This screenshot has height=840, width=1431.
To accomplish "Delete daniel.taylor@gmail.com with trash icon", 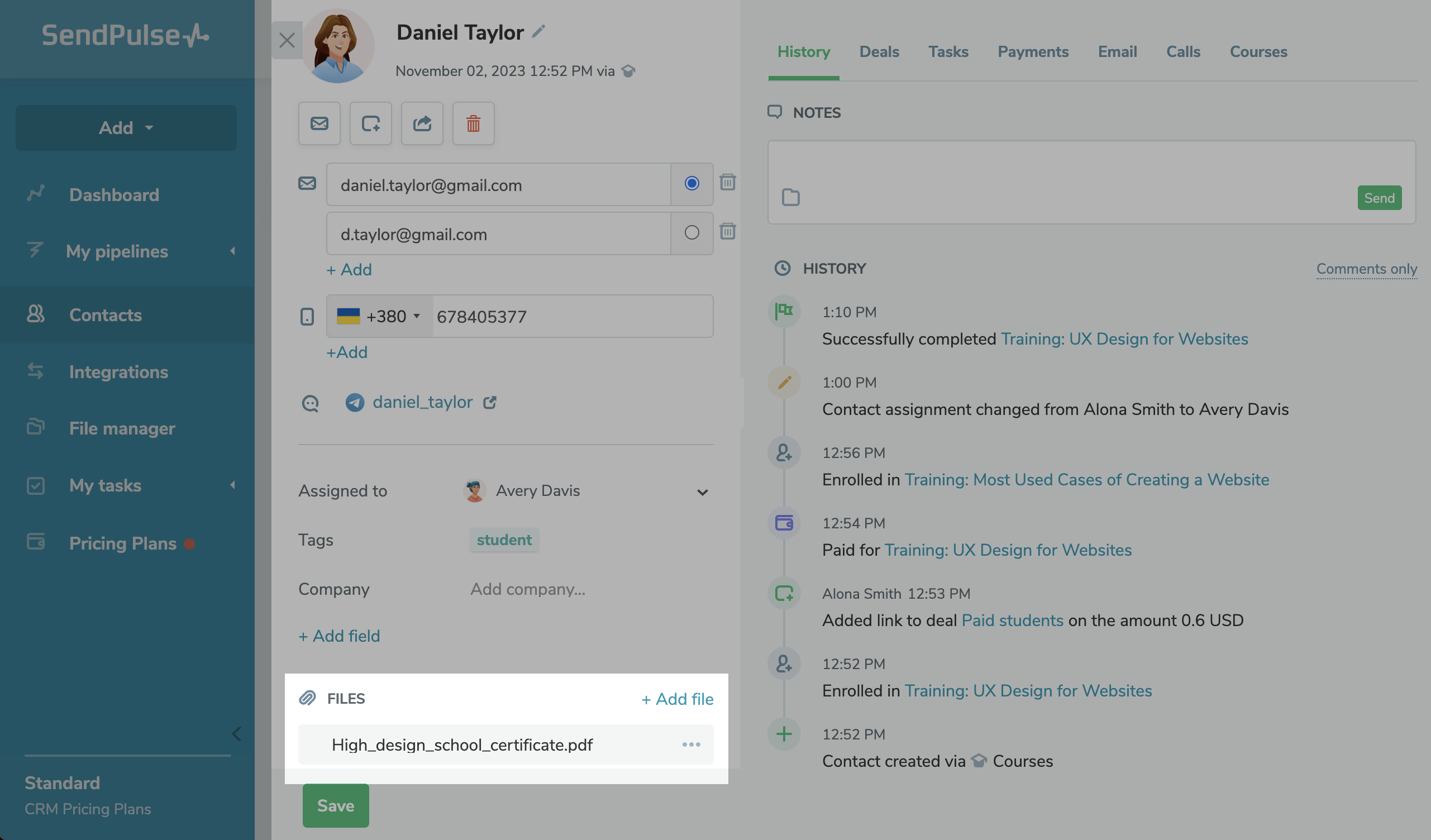I will [x=727, y=182].
